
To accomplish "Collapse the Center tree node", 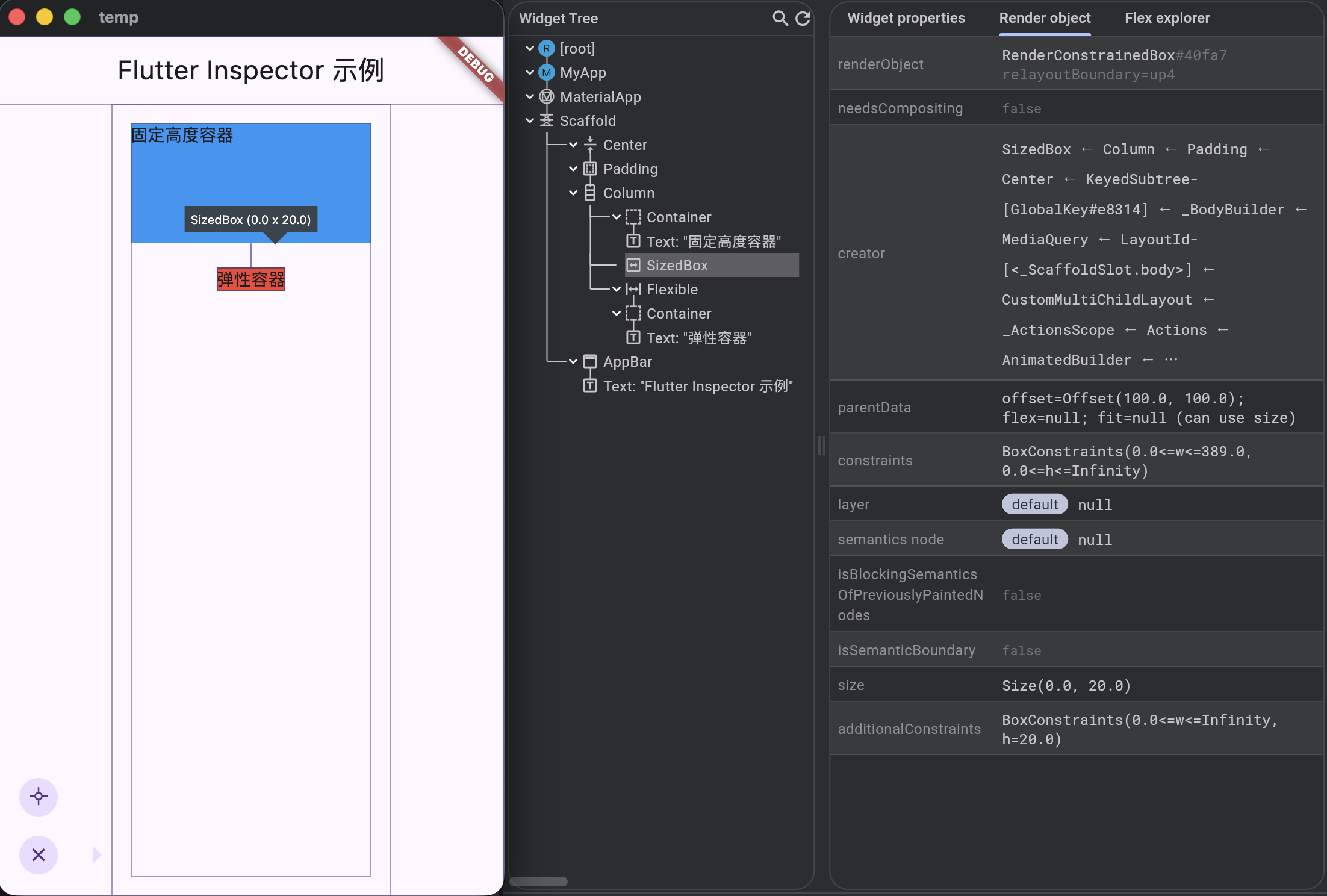I will click(573, 145).
